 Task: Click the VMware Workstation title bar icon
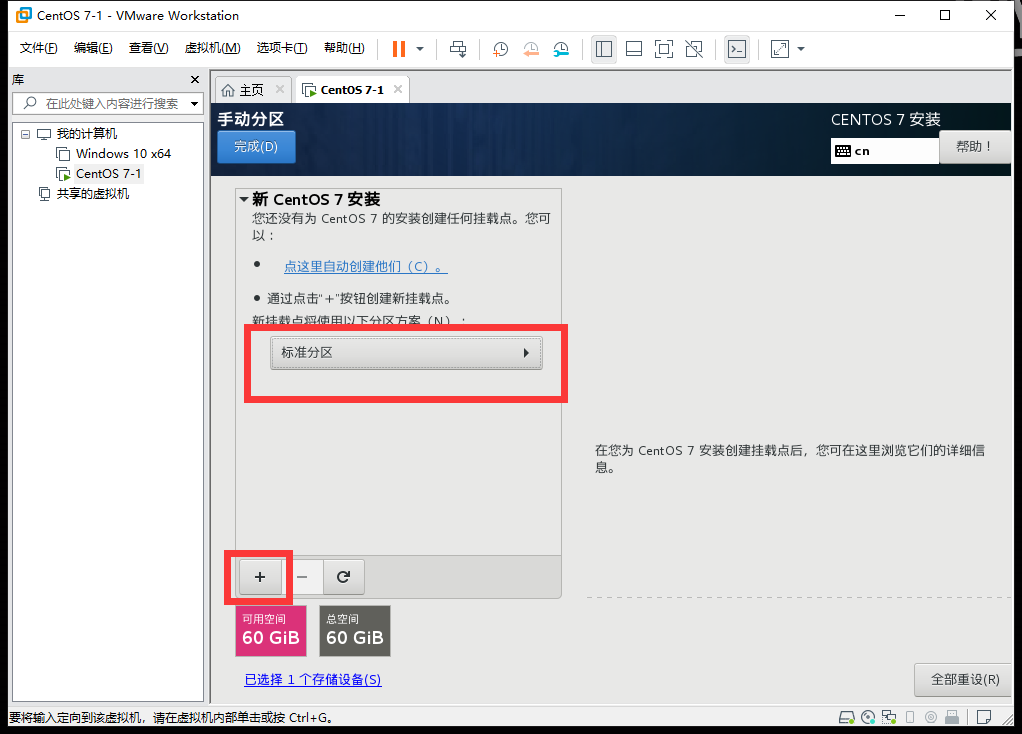(23, 15)
